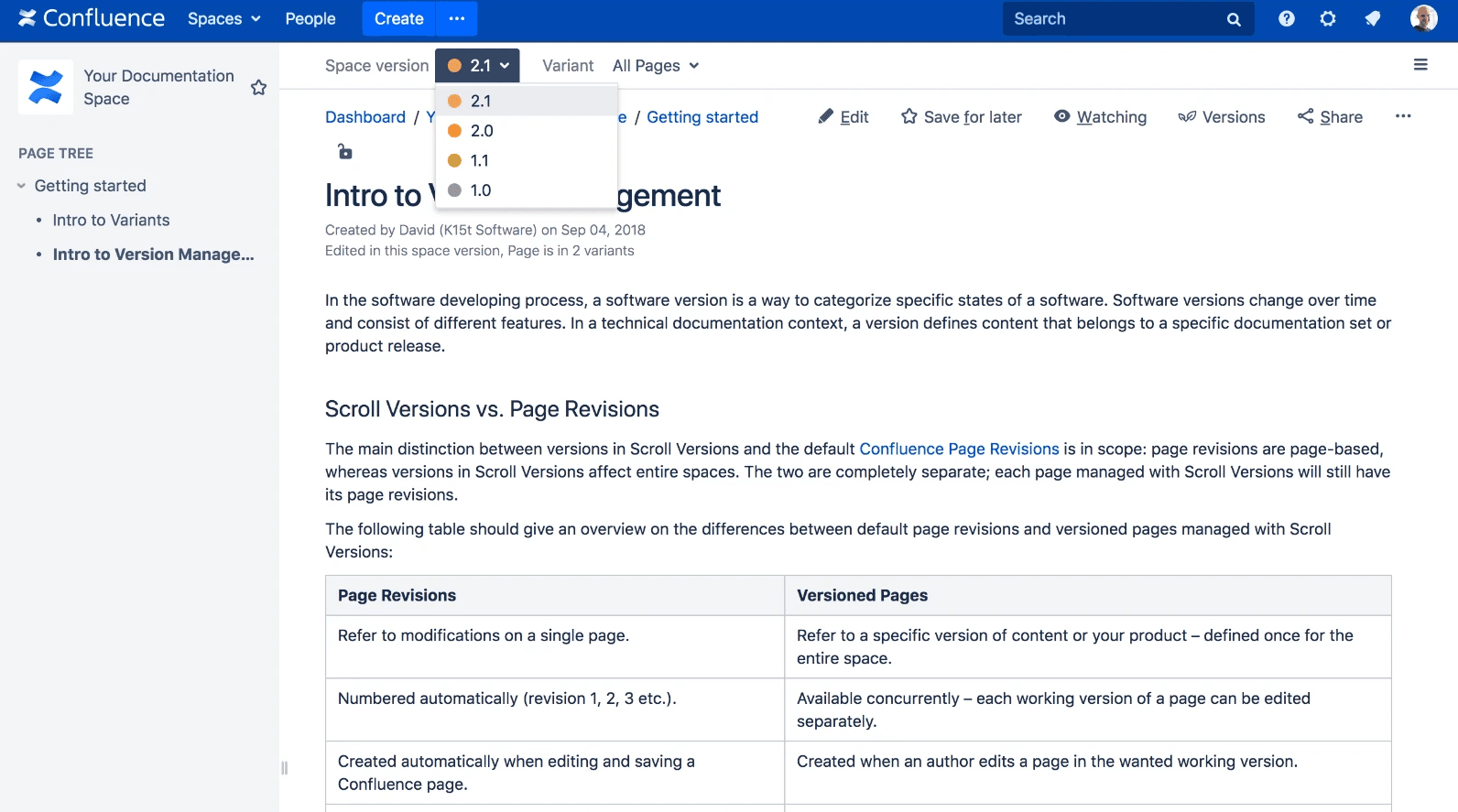Open Getting started in page tree
This screenshot has width=1458, height=812.
(x=91, y=186)
